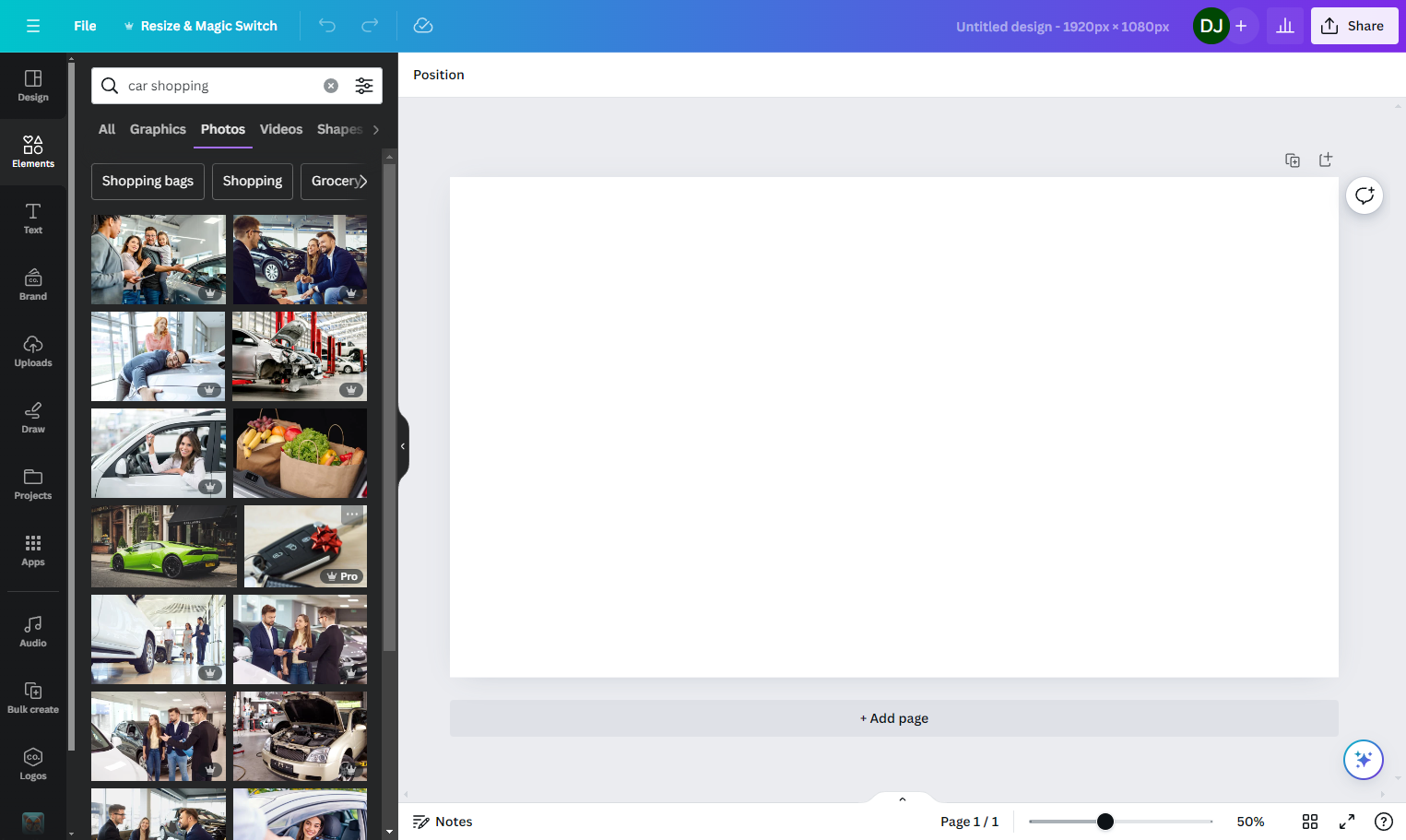Viewport: 1406px width, 840px height.
Task: Redo the last action
Action: (370, 26)
